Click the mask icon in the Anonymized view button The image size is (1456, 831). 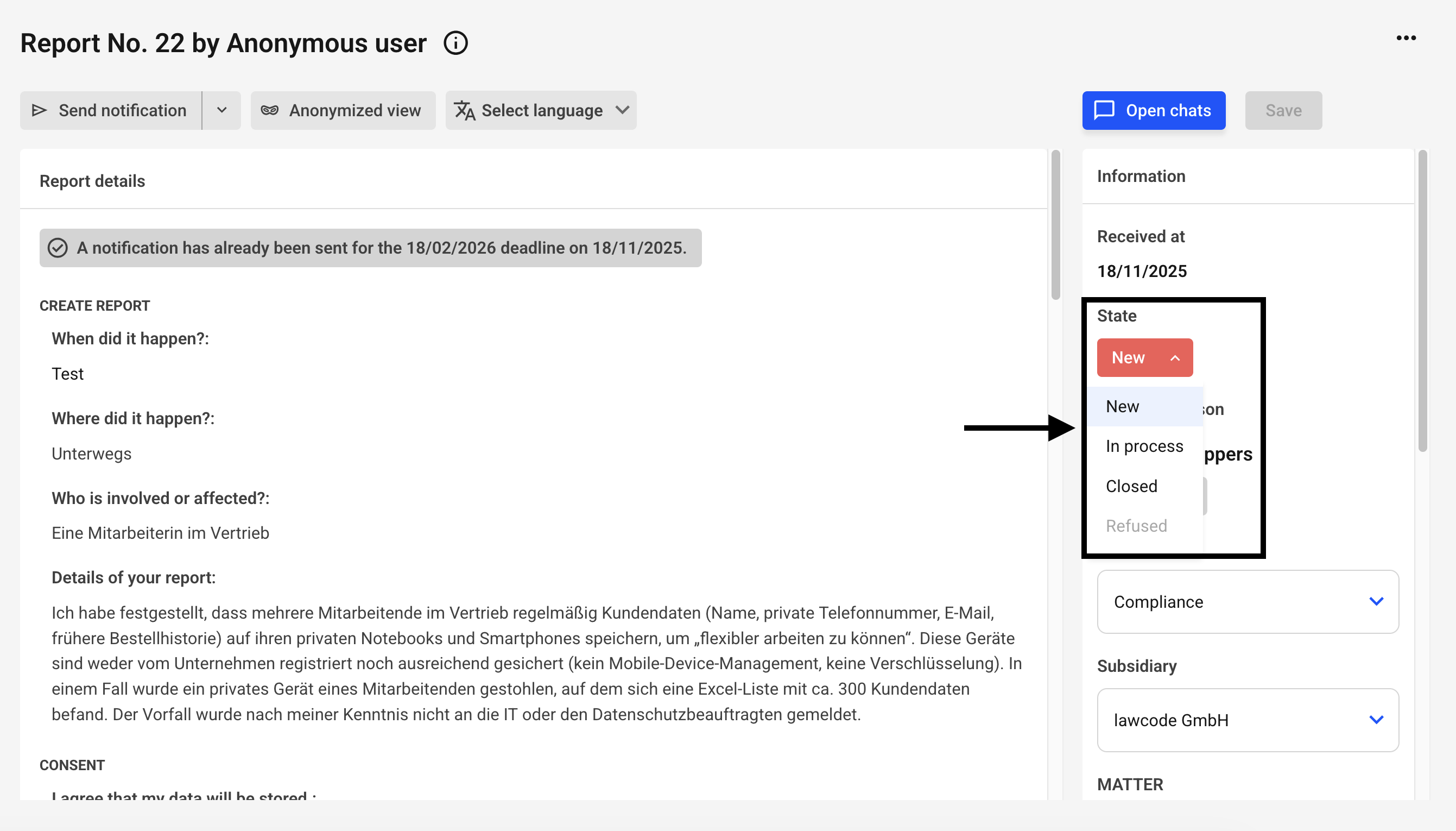270,110
